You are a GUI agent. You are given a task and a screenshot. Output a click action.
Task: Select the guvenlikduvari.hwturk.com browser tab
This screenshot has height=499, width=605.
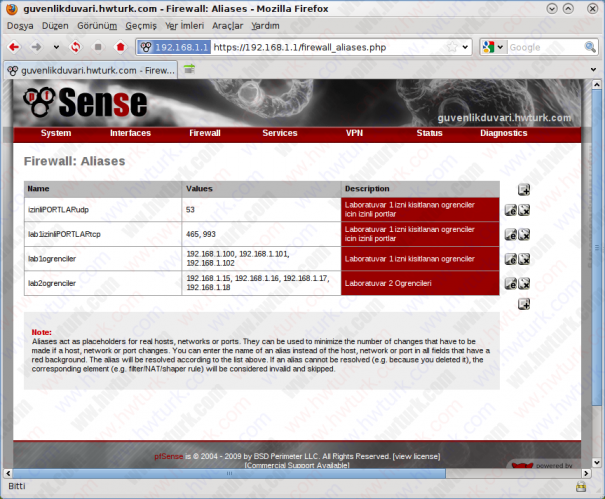click(x=91, y=70)
